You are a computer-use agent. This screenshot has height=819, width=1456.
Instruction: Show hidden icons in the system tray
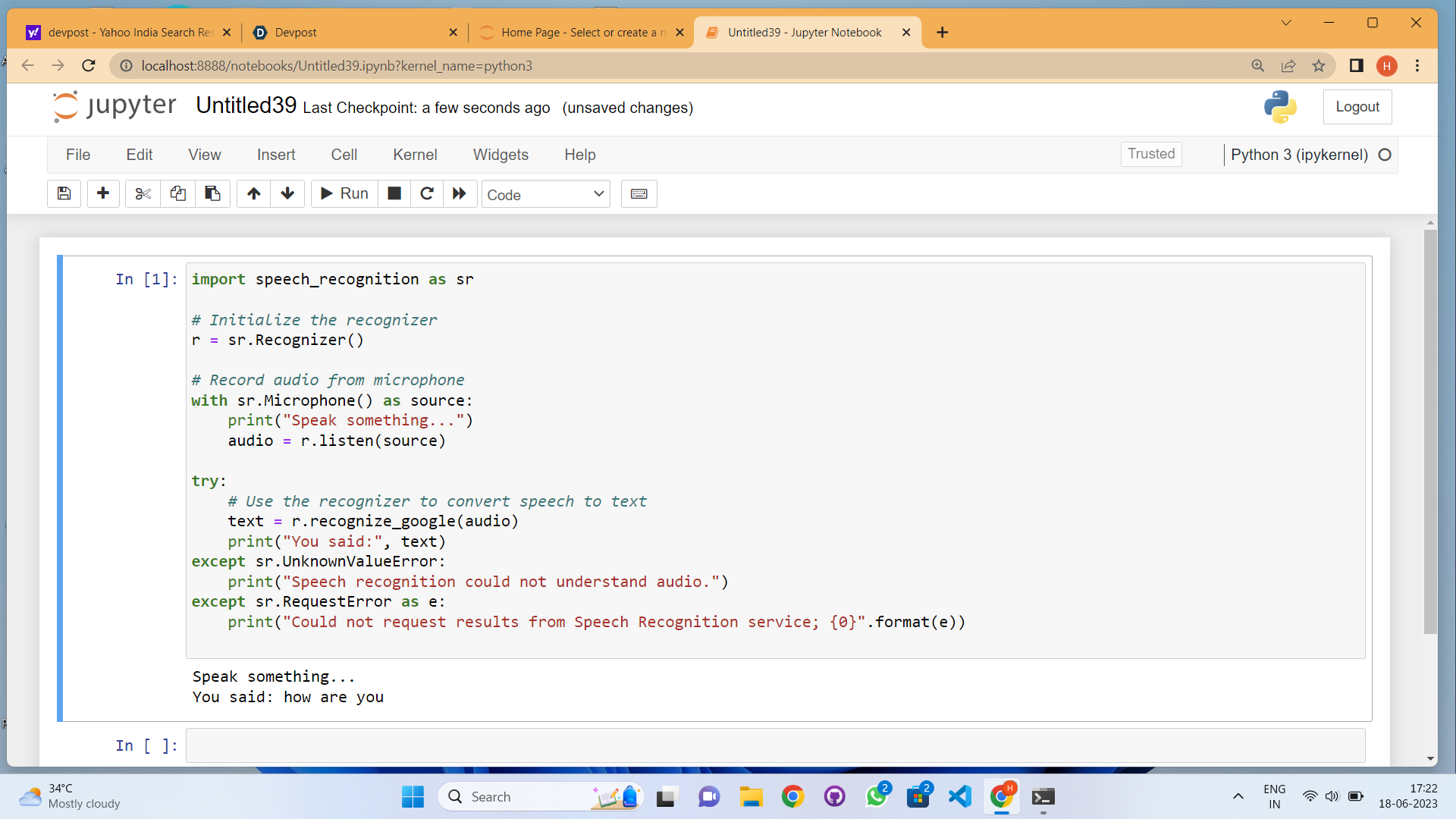click(x=1238, y=796)
